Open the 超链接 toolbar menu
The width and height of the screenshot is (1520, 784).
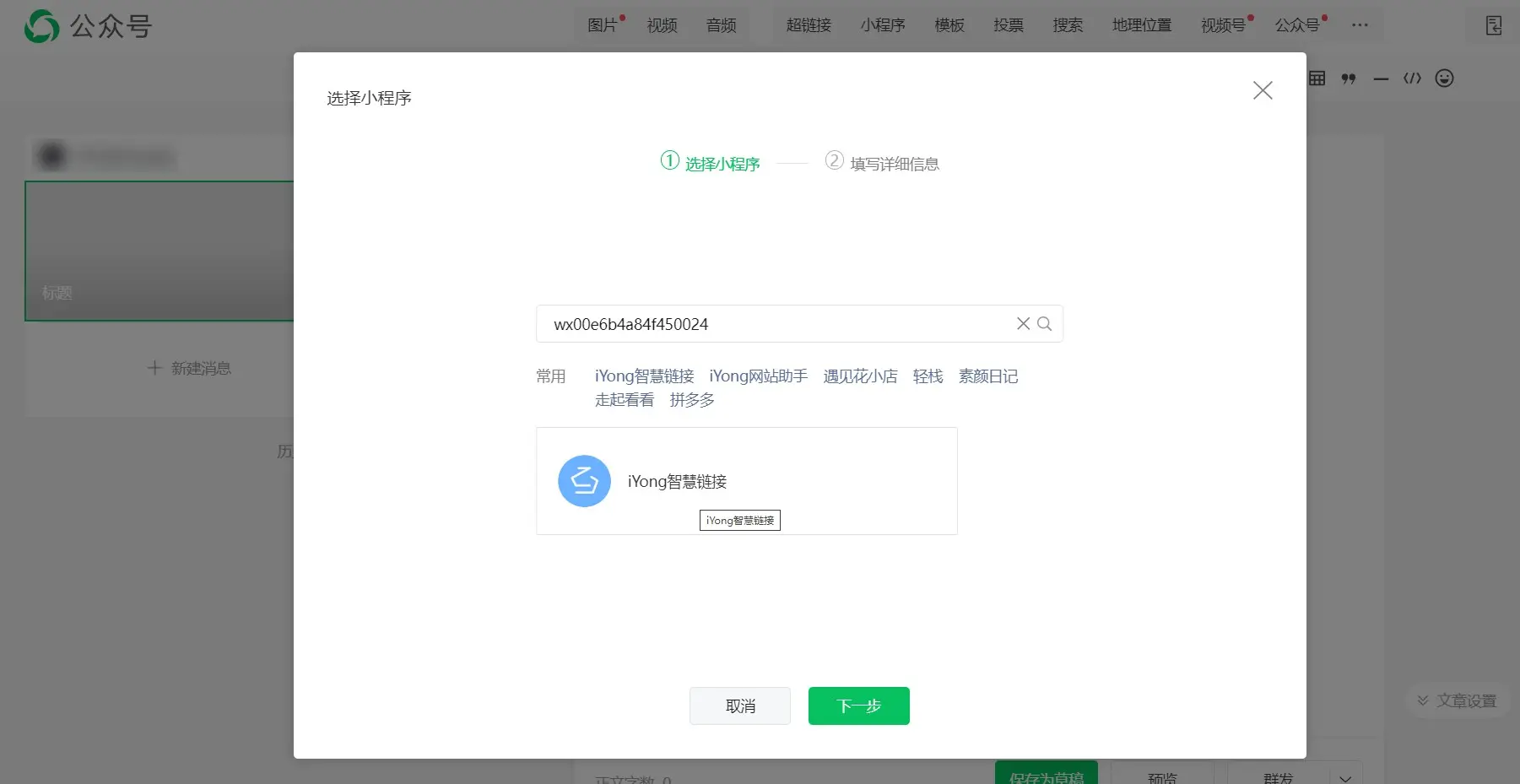tap(809, 25)
